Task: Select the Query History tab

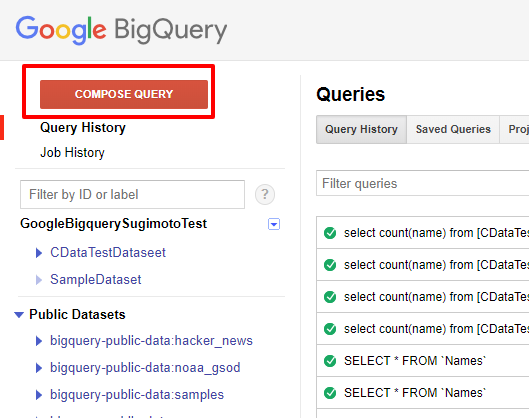Action: tap(361, 129)
